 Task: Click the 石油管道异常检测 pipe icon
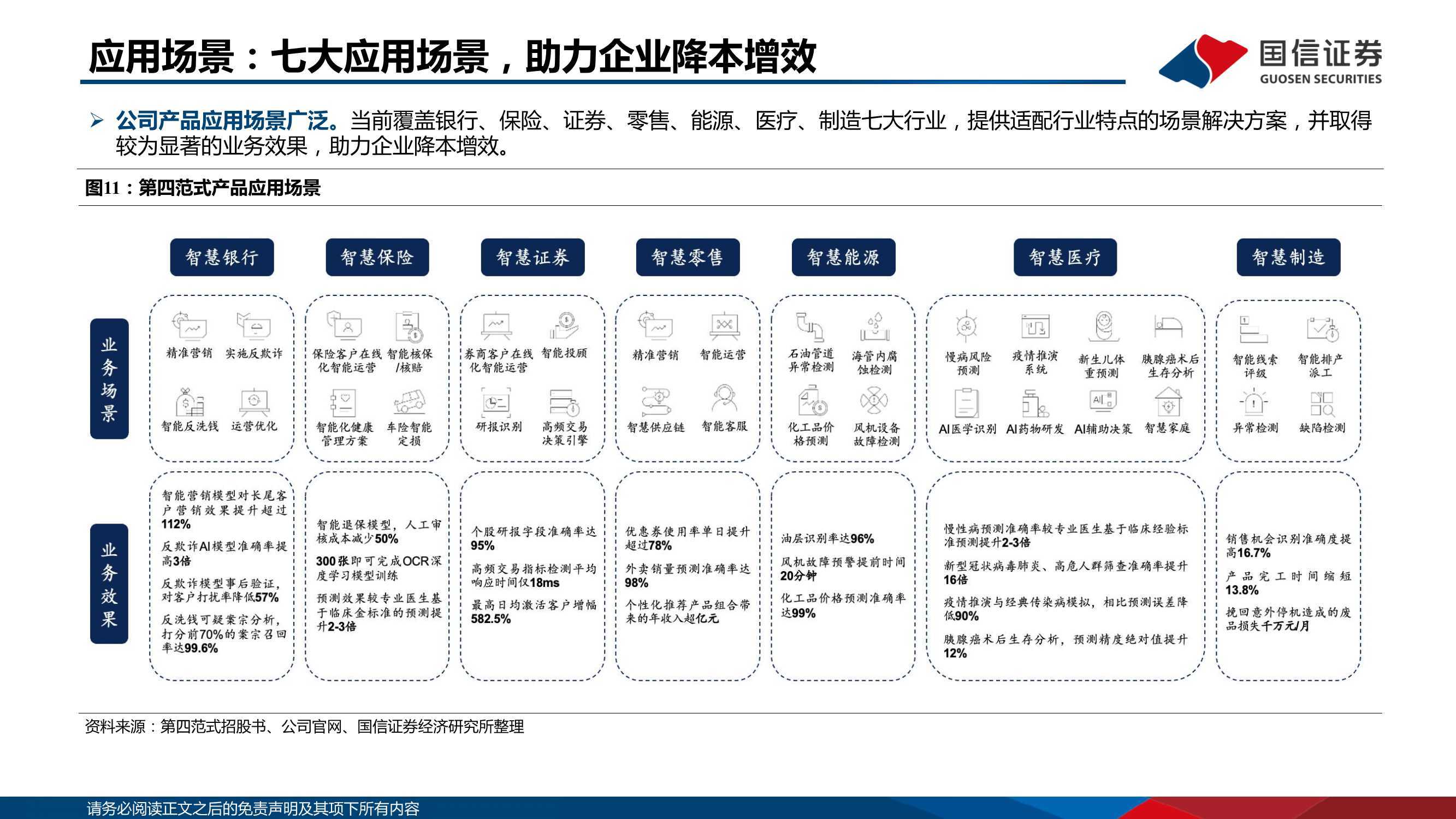click(x=810, y=327)
